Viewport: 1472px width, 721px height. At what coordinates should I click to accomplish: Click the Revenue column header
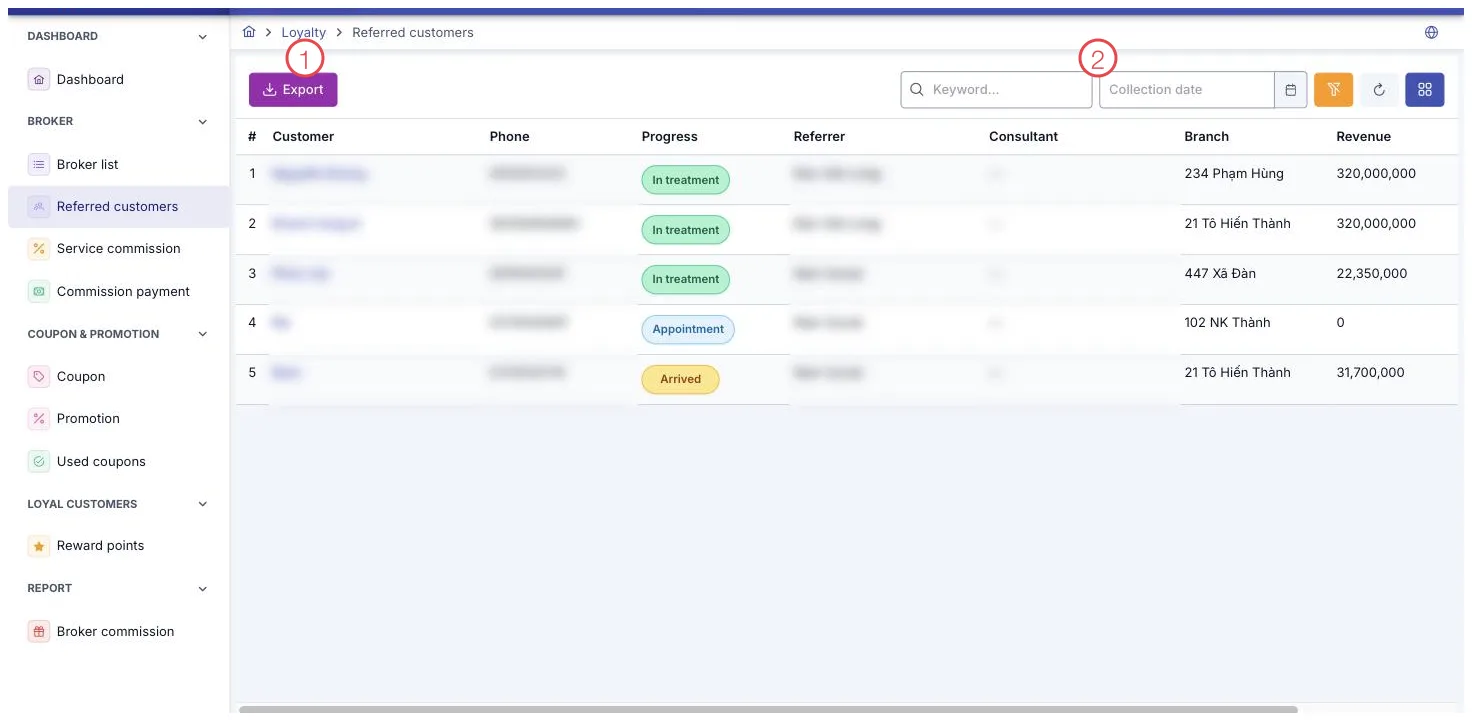click(1363, 136)
